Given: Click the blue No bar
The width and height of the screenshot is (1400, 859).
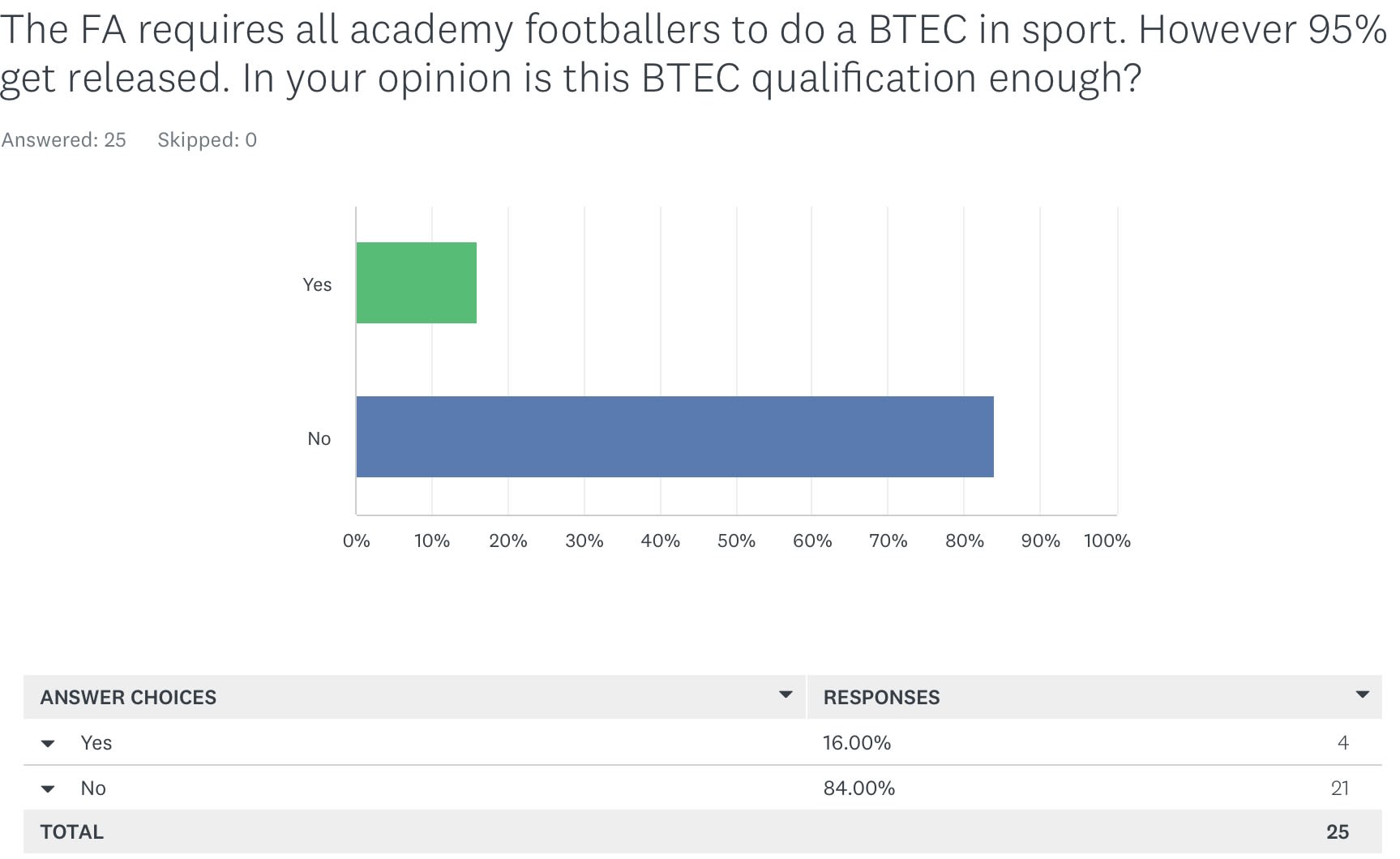Looking at the screenshot, I should tap(674, 437).
